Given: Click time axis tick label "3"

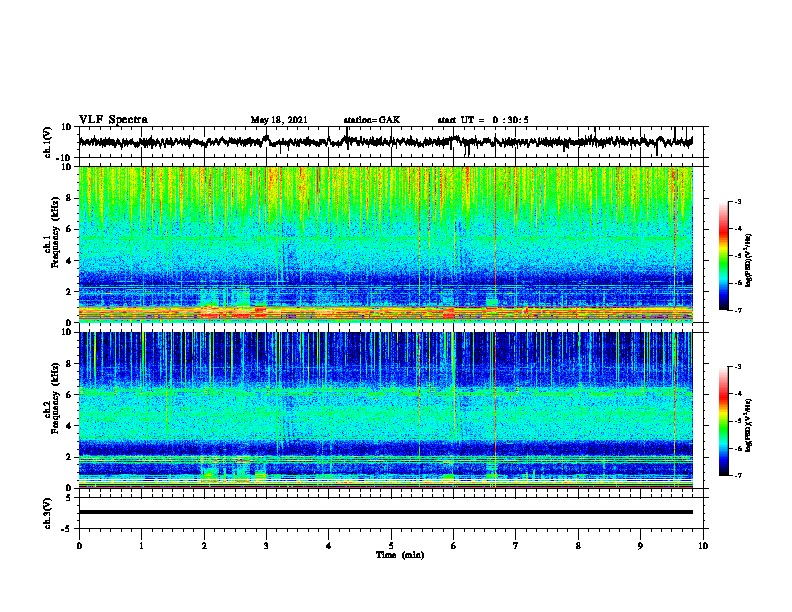Looking at the screenshot, I should pyautogui.click(x=266, y=546).
